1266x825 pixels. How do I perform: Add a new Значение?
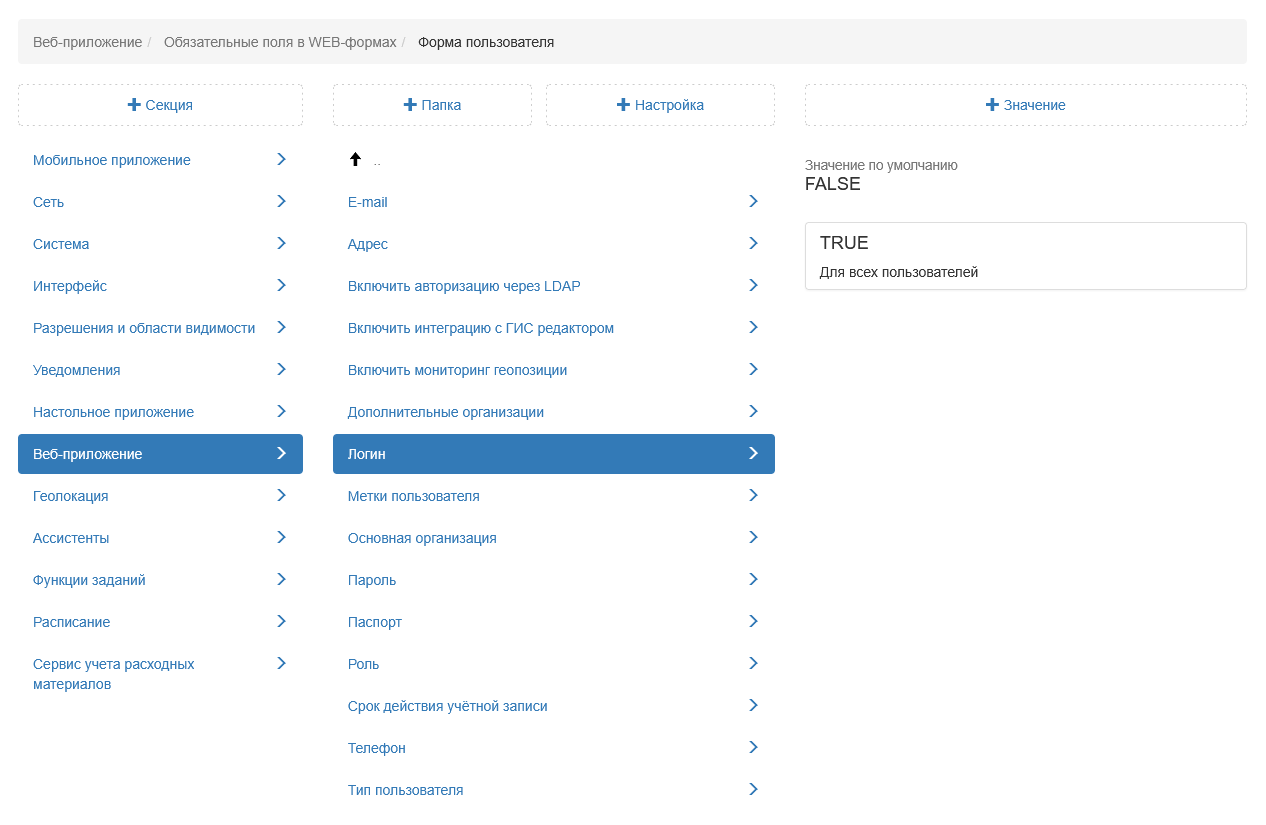pos(1025,105)
